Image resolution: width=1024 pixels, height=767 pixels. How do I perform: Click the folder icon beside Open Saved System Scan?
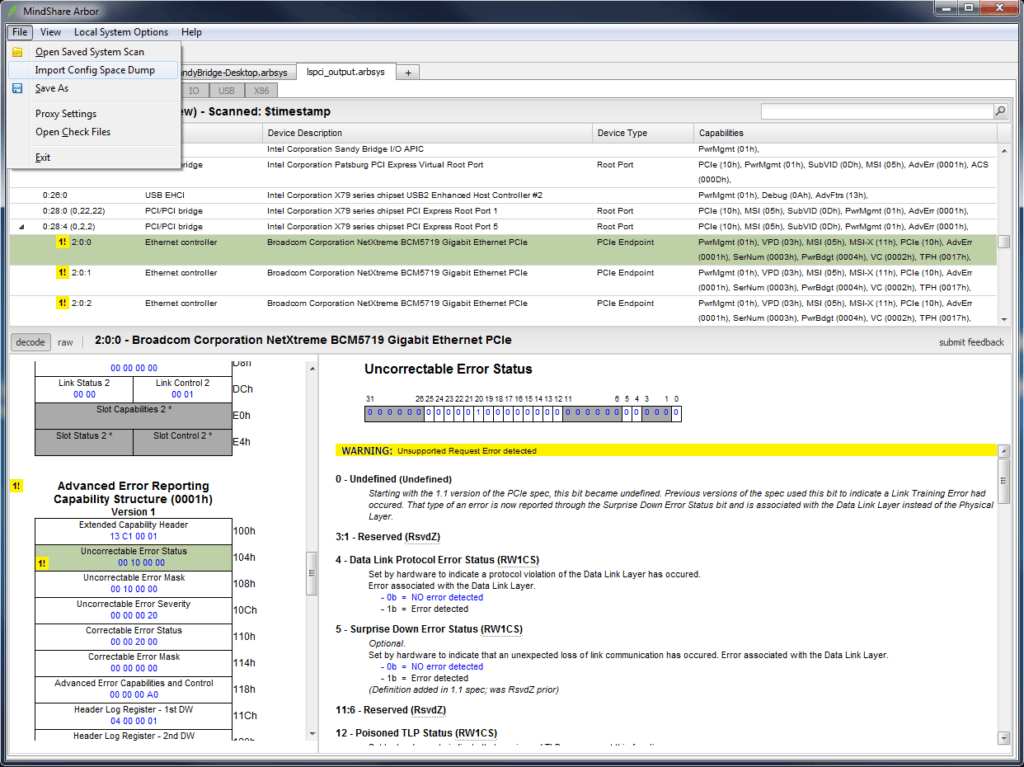17,52
